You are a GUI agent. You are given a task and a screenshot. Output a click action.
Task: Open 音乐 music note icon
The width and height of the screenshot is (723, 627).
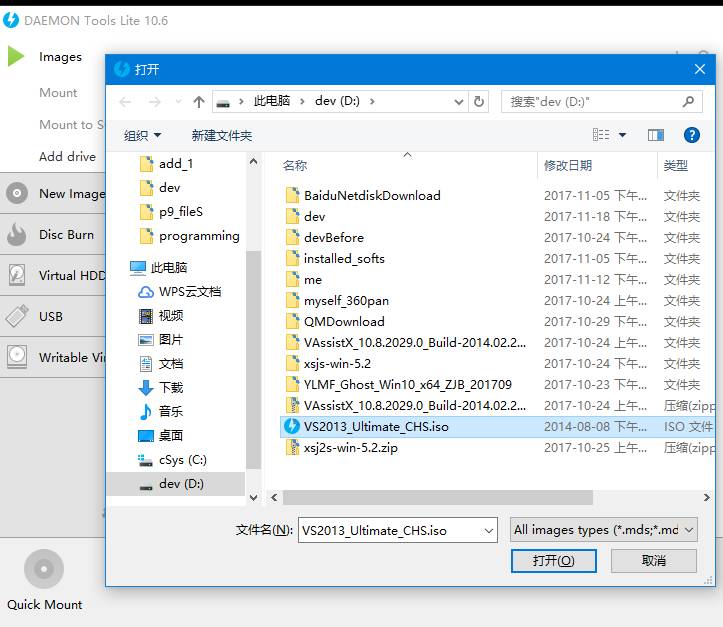click(x=146, y=412)
